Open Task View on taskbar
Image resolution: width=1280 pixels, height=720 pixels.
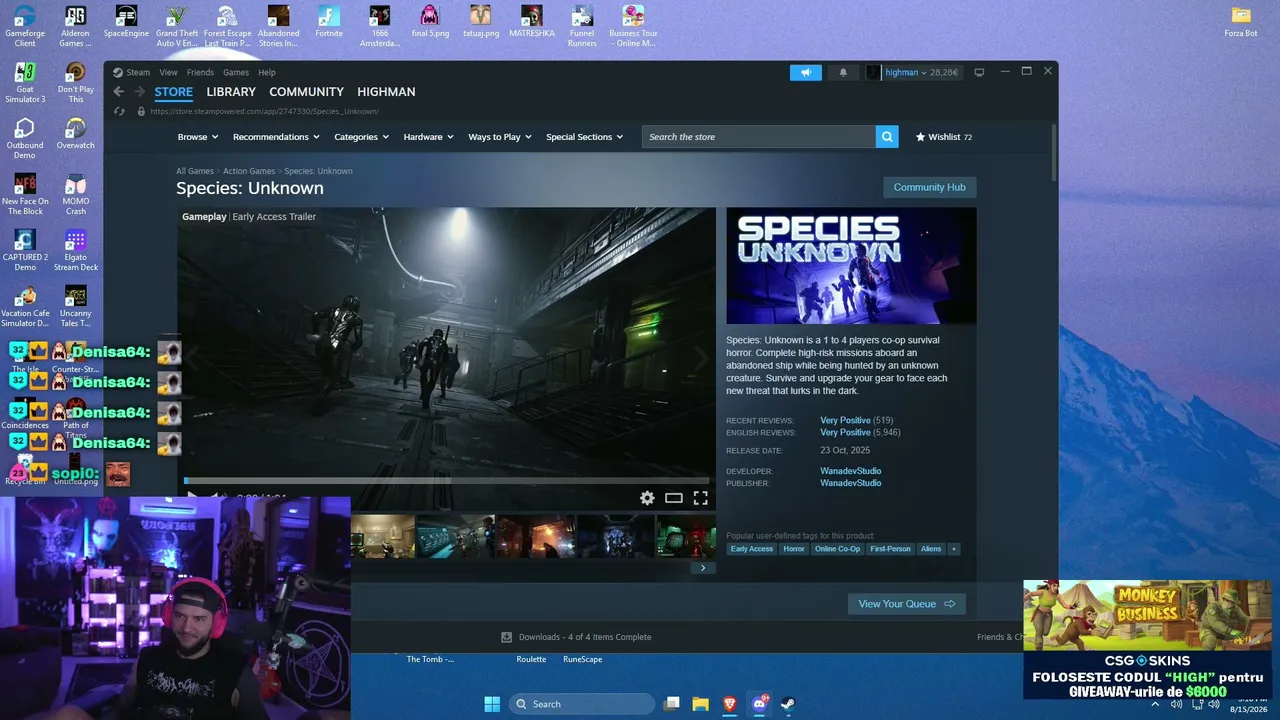pyautogui.click(x=672, y=704)
